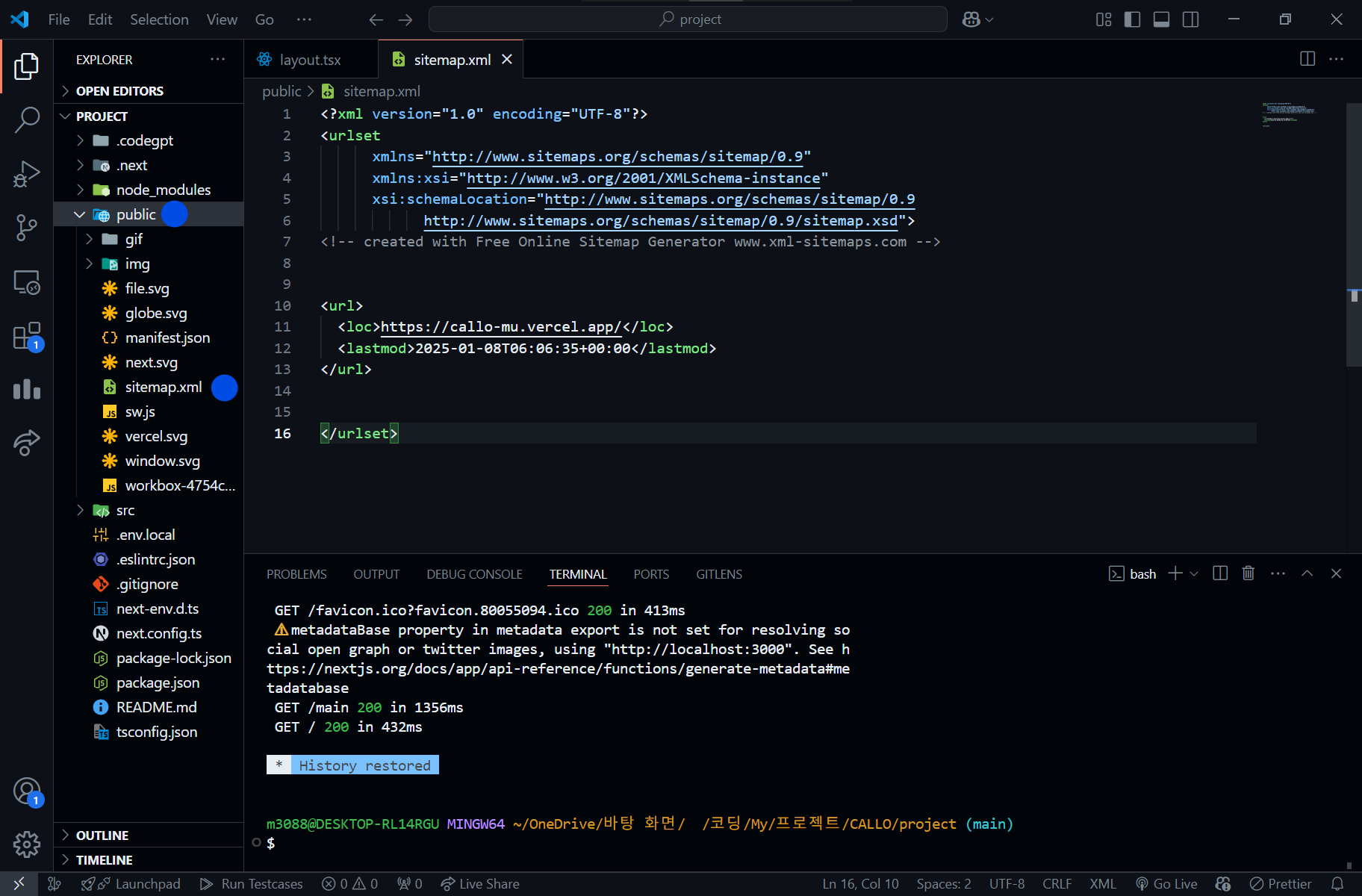Split the terminal pane

(1220, 573)
